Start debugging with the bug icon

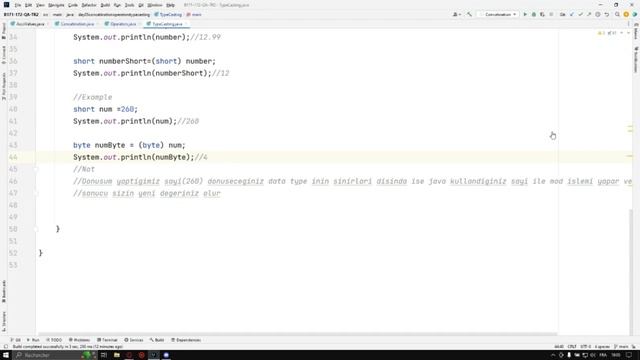[x=533, y=14]
